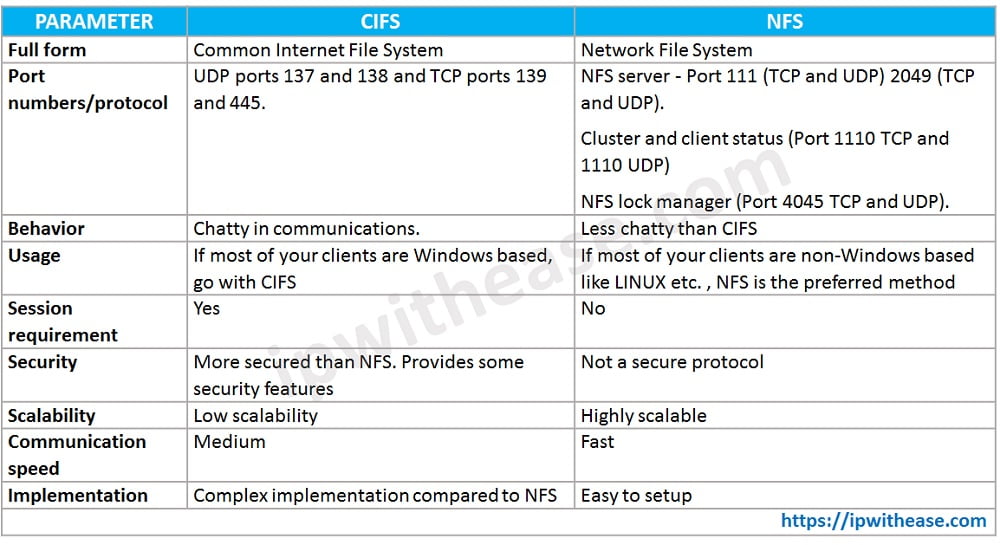Image resolution: width=1000 pixels, height=545 pixels.
Task: Click the Behavior row label
Action: (46, 228)
